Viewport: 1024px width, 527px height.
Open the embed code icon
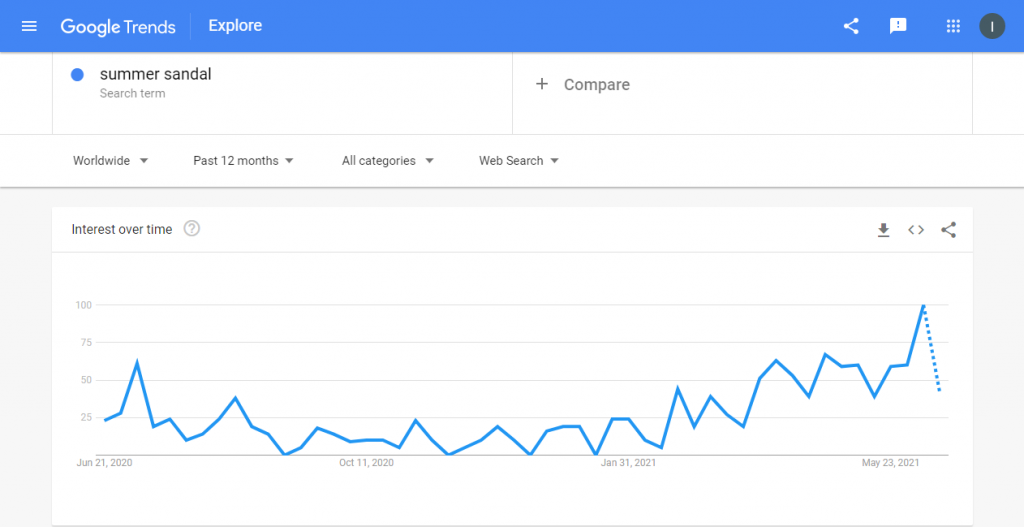pos(916,230)
